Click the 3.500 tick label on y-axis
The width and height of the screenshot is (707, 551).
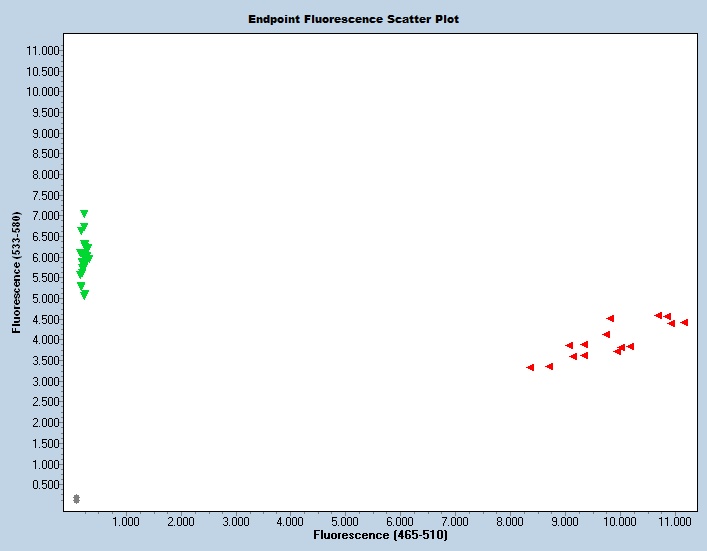click(45, 361)
